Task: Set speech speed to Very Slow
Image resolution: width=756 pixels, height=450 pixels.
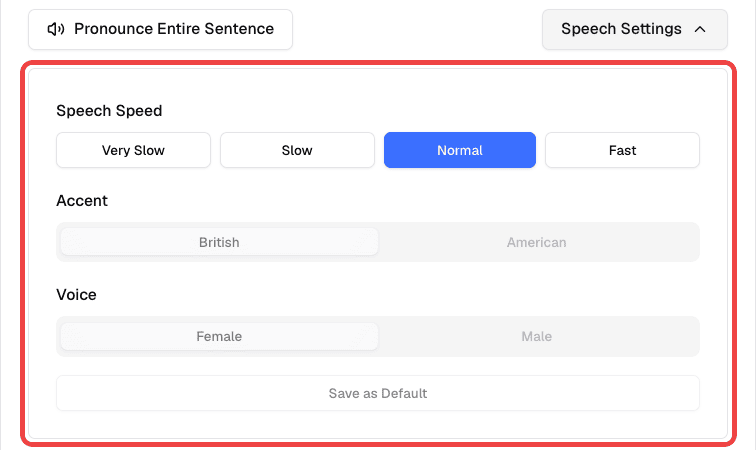Action: click(x=134, y=150)
